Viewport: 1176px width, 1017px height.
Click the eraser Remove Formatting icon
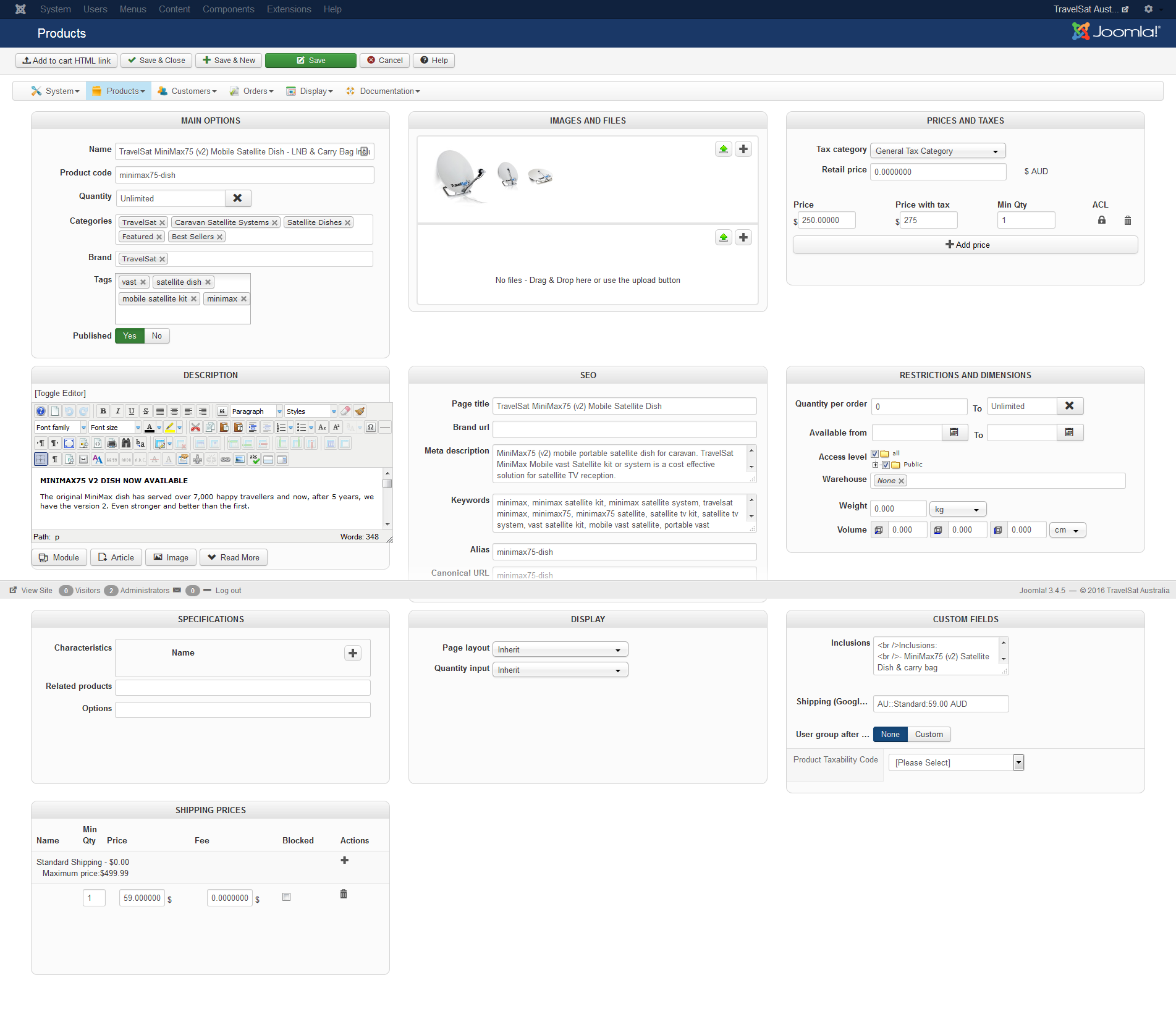[x=345, y=411]
